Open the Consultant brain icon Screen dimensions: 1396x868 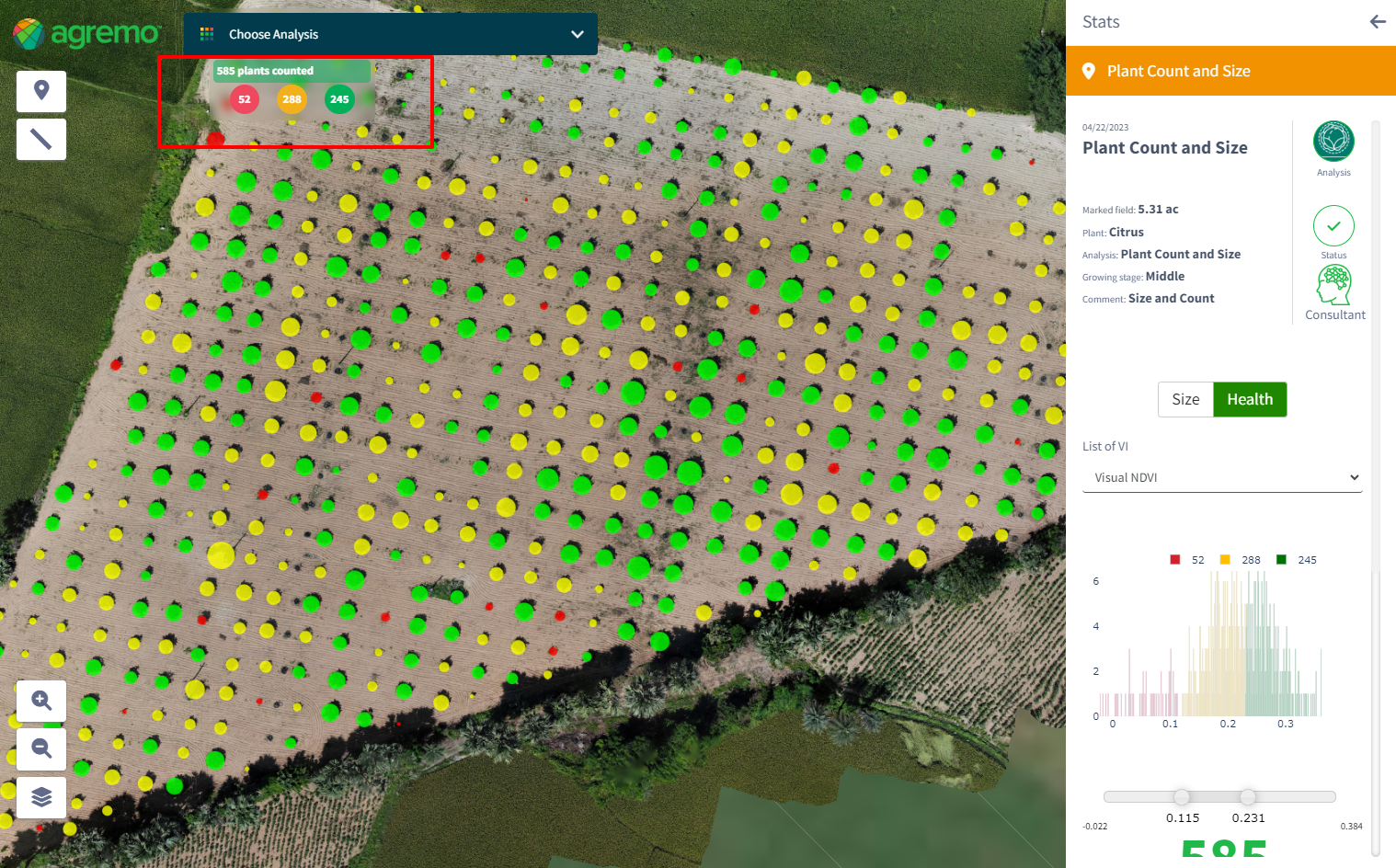[x=1334, y=286]
